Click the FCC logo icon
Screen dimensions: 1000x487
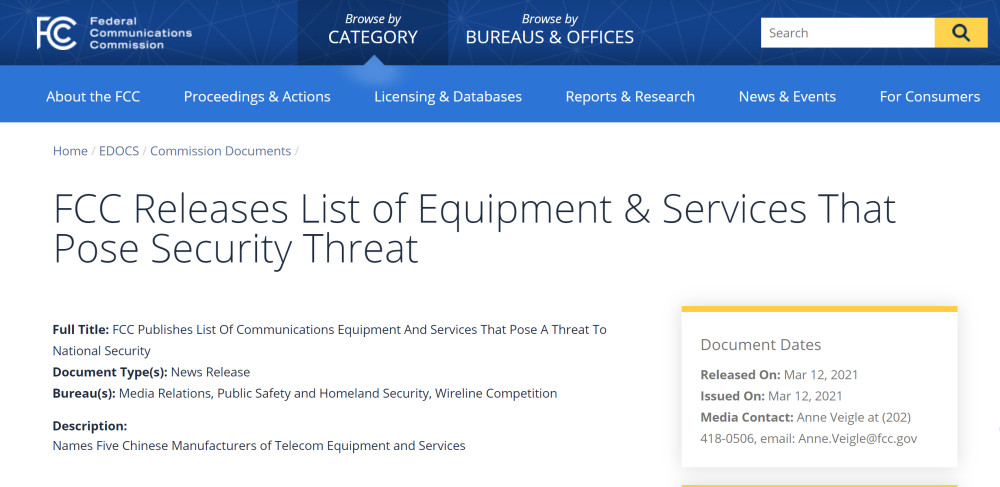pos(57,33)
